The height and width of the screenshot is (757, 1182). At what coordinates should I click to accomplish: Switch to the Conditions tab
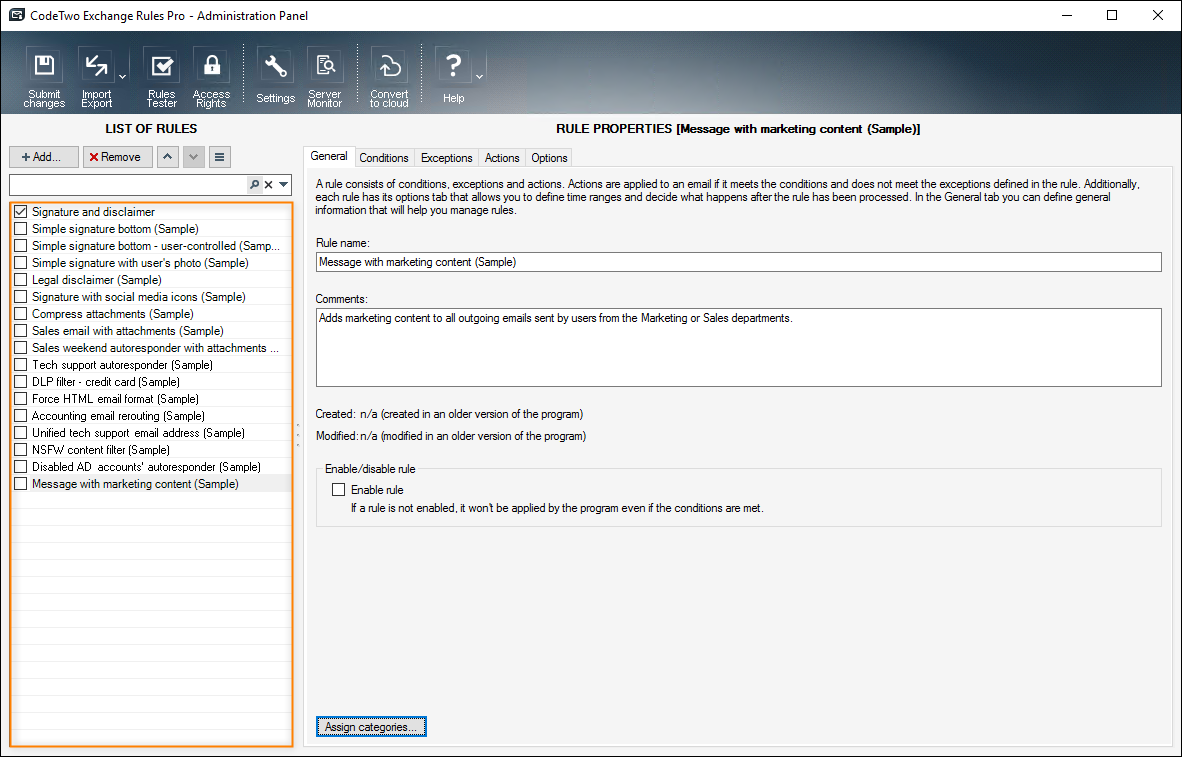[x=384, y=158]
